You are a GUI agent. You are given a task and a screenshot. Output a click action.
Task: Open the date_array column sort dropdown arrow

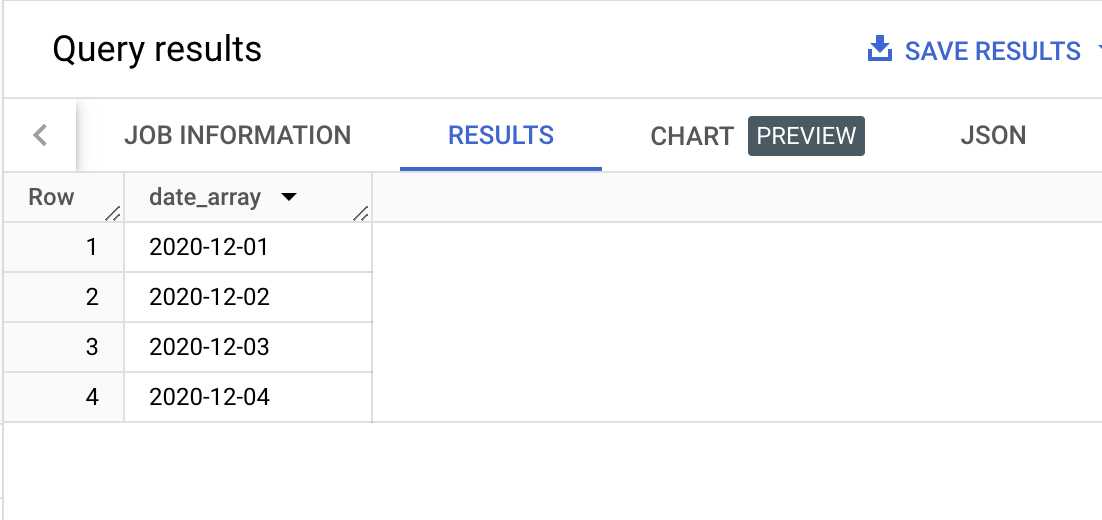(x=288, y=197)
